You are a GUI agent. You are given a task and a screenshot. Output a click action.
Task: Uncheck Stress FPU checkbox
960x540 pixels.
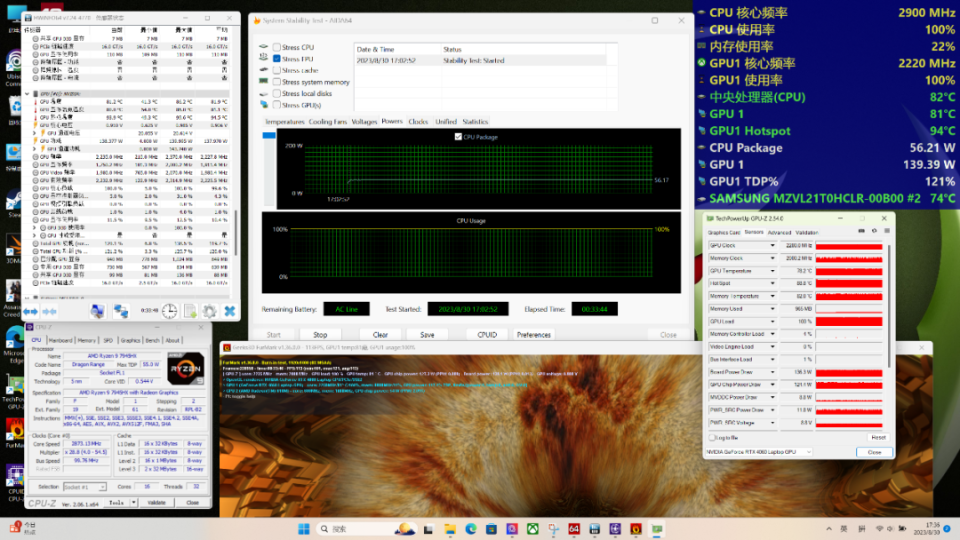(x=277, y=59)
